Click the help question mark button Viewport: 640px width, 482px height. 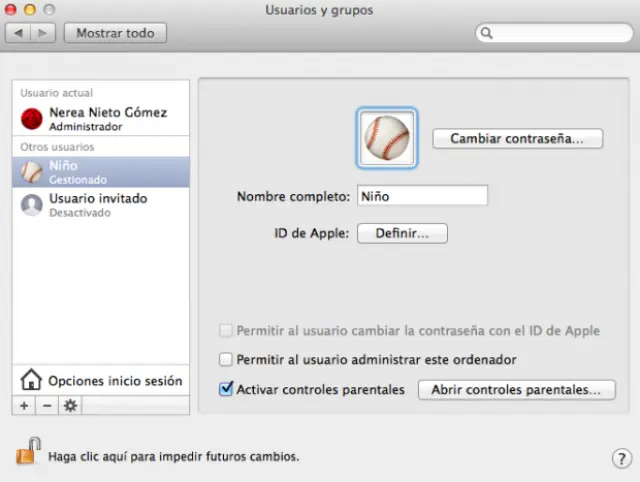[x=620, y=458]
